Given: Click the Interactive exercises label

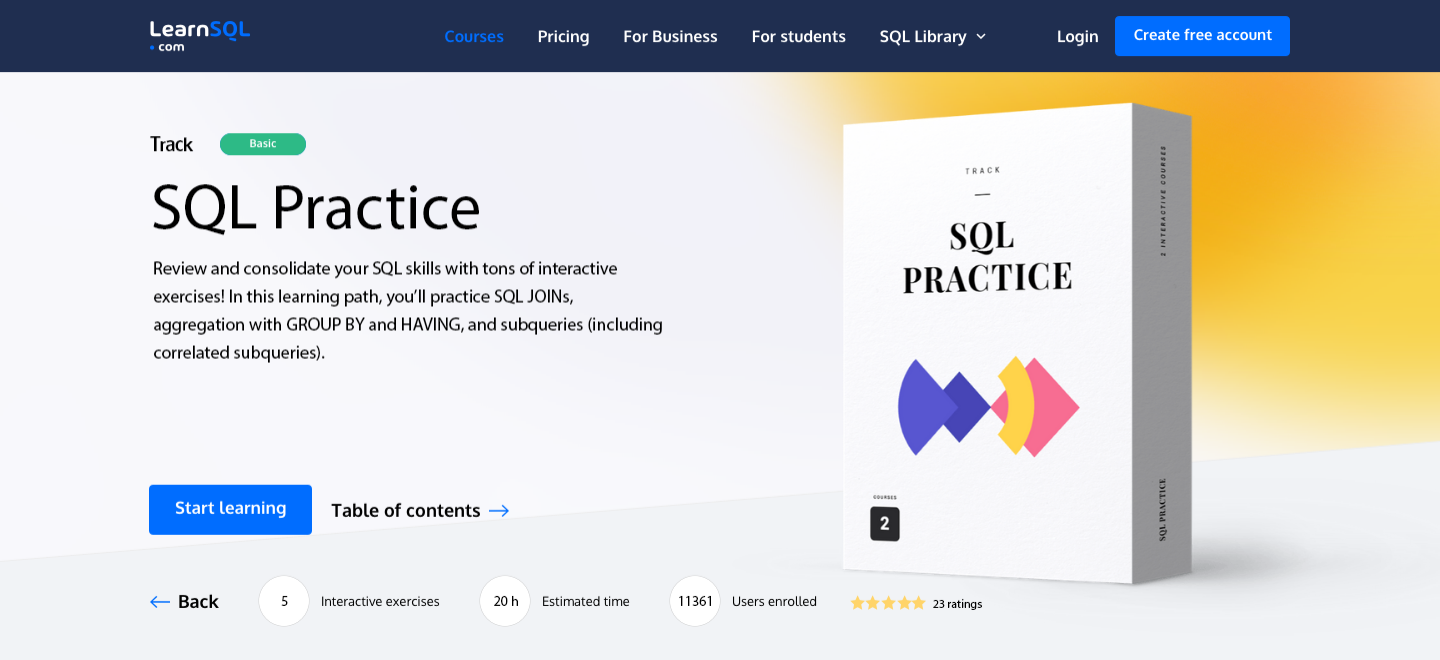Looking at the screenshot, I should tap(380, 601).
